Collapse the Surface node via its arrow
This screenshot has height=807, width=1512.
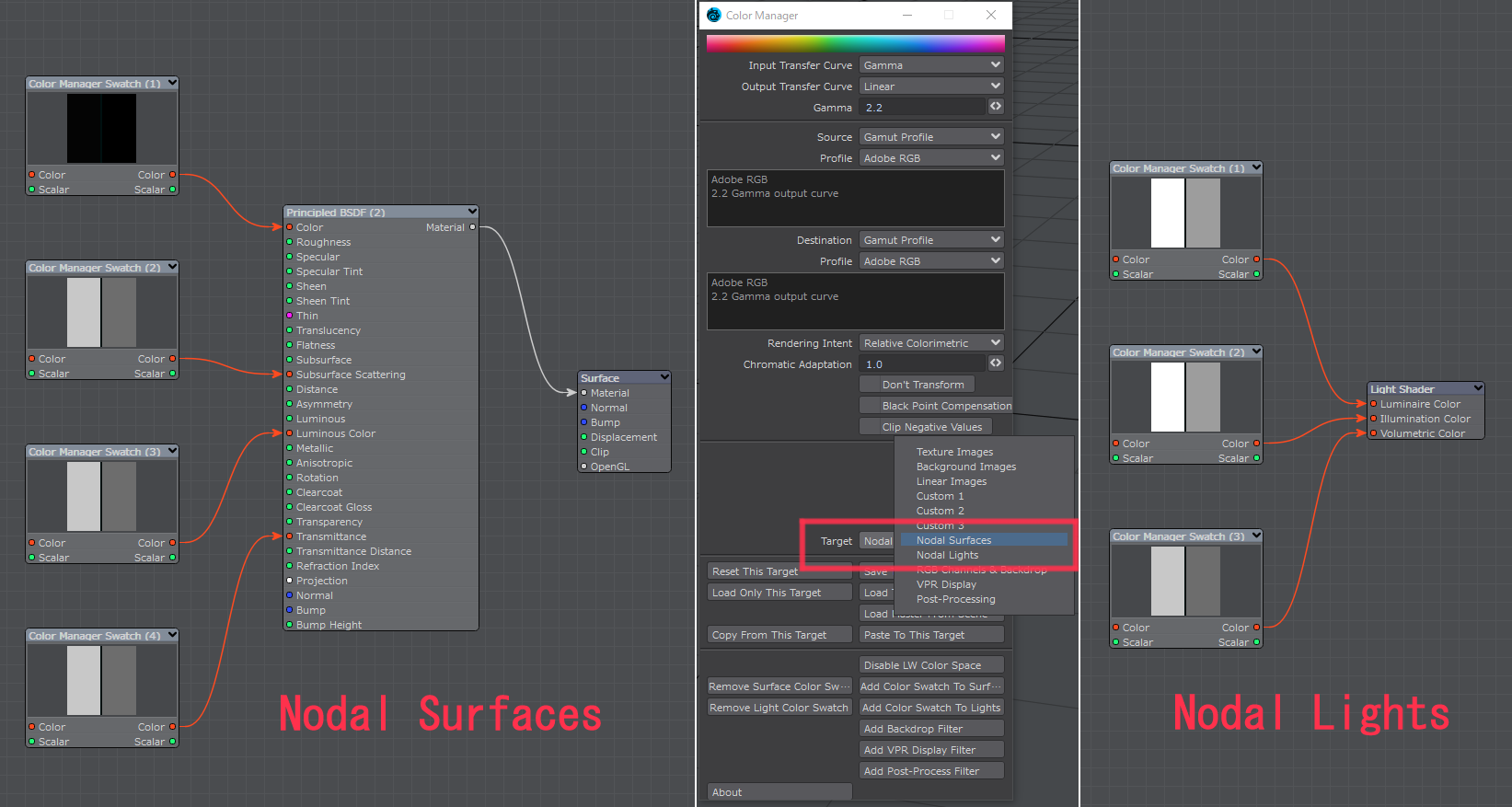click(664, 377)
